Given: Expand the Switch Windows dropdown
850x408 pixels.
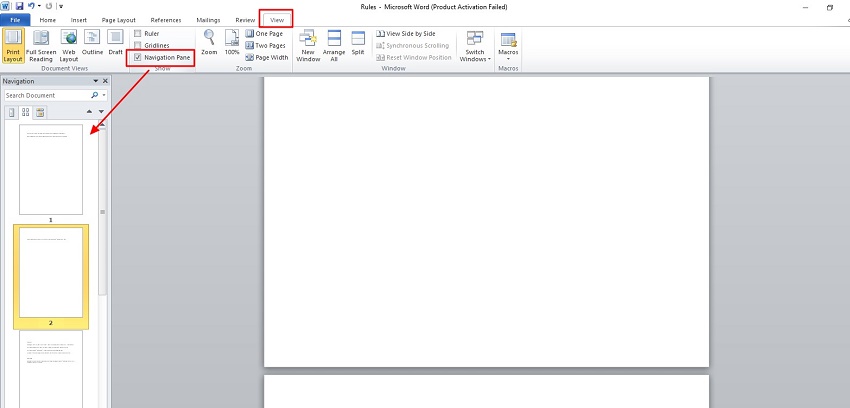Looking at the screenshot, I should click(x=475, y=47).
